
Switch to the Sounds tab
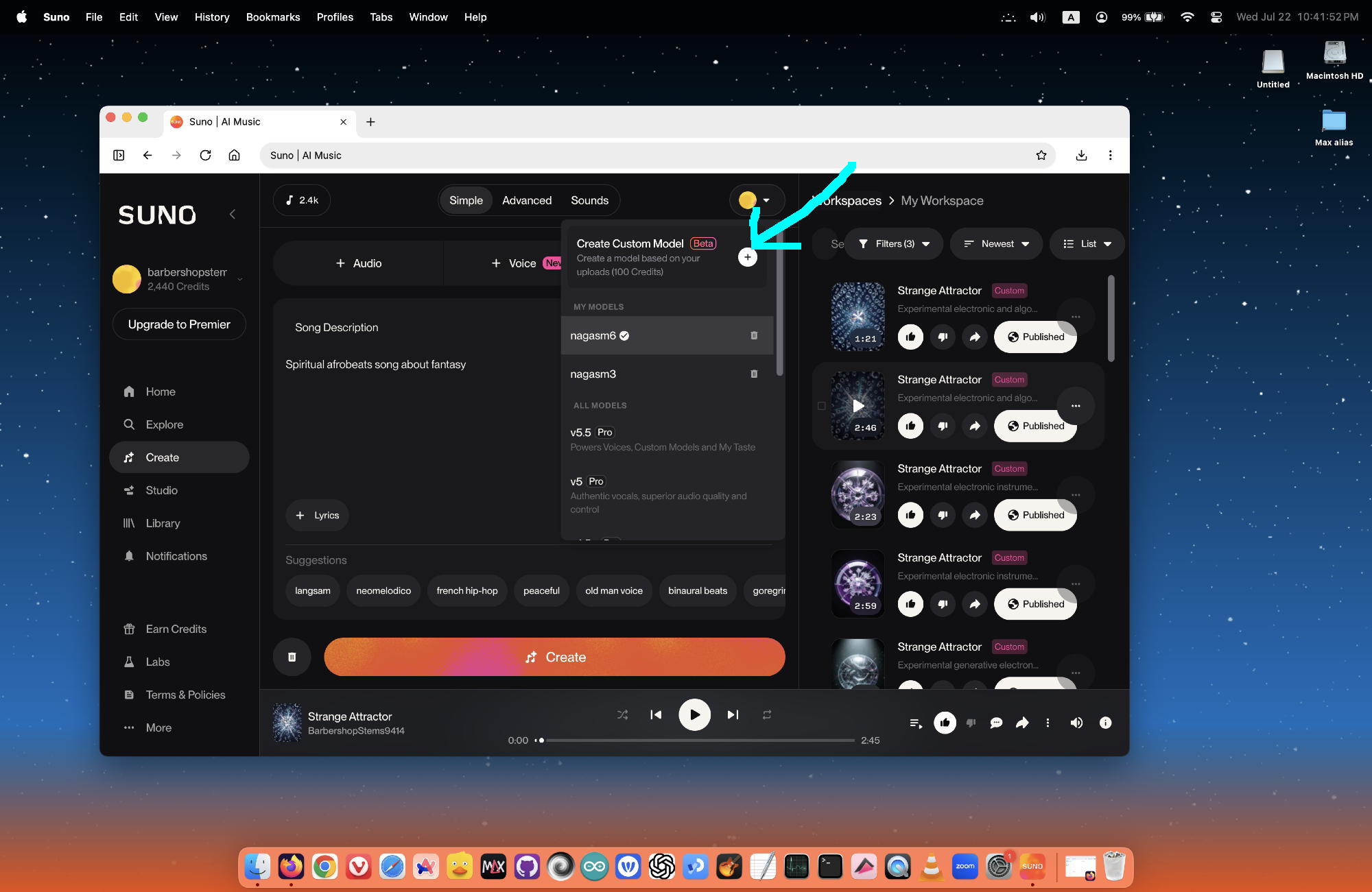(x=589, y=200)
